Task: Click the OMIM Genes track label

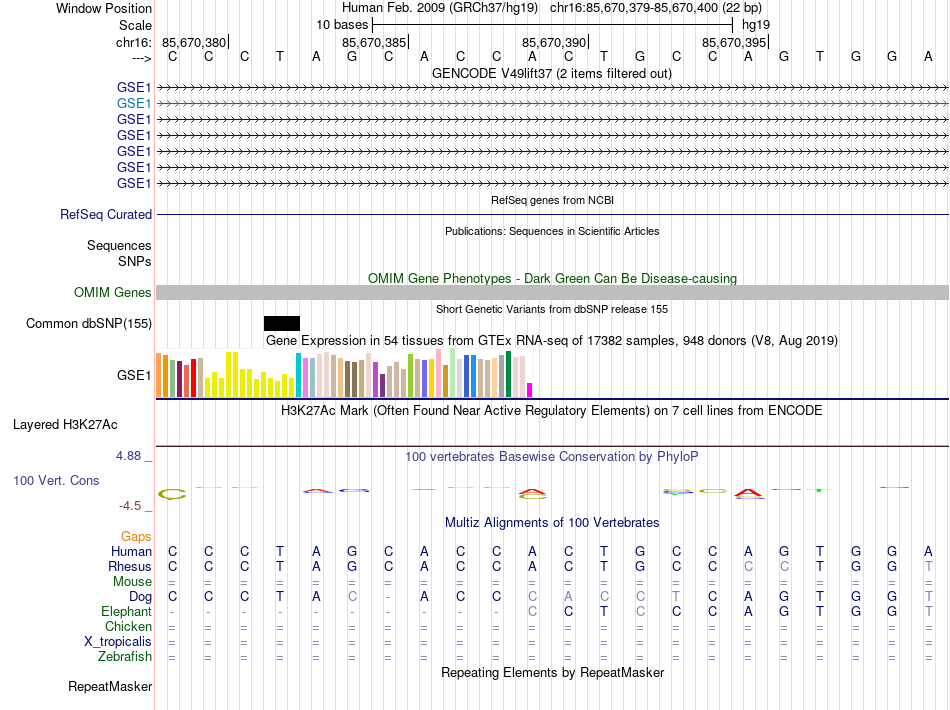Action: coord(113,293)
